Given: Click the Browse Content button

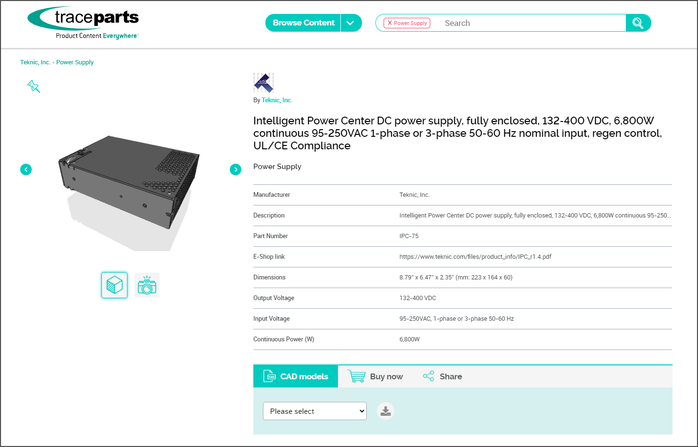Looking at the screenshot, I should [303, 23].
